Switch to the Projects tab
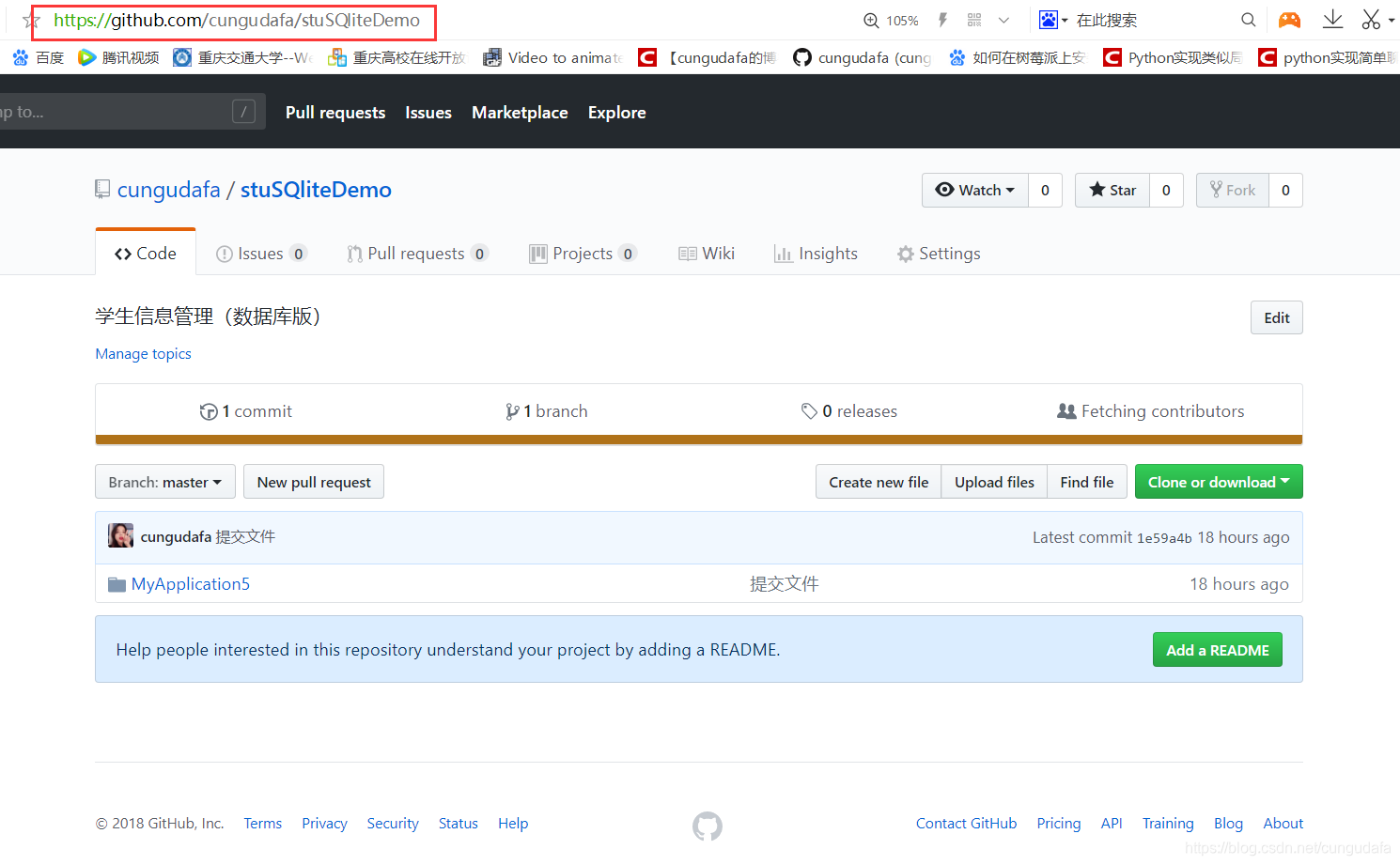The height and width of the screenshot is (865, 1400). point(583,254)
